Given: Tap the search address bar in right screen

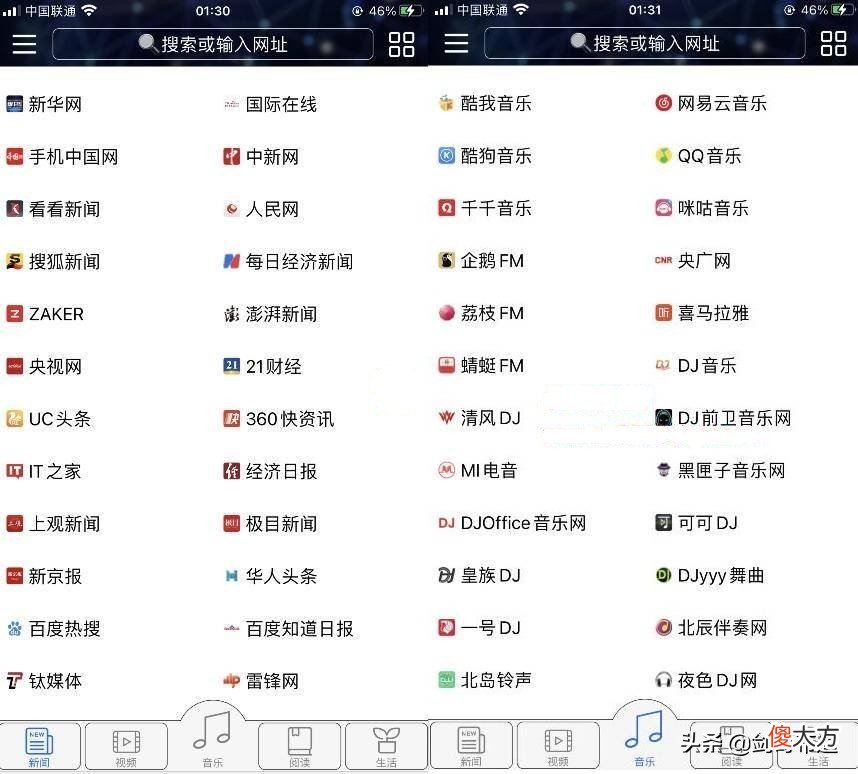Looking at the screenshot, I should click(645, 43).
